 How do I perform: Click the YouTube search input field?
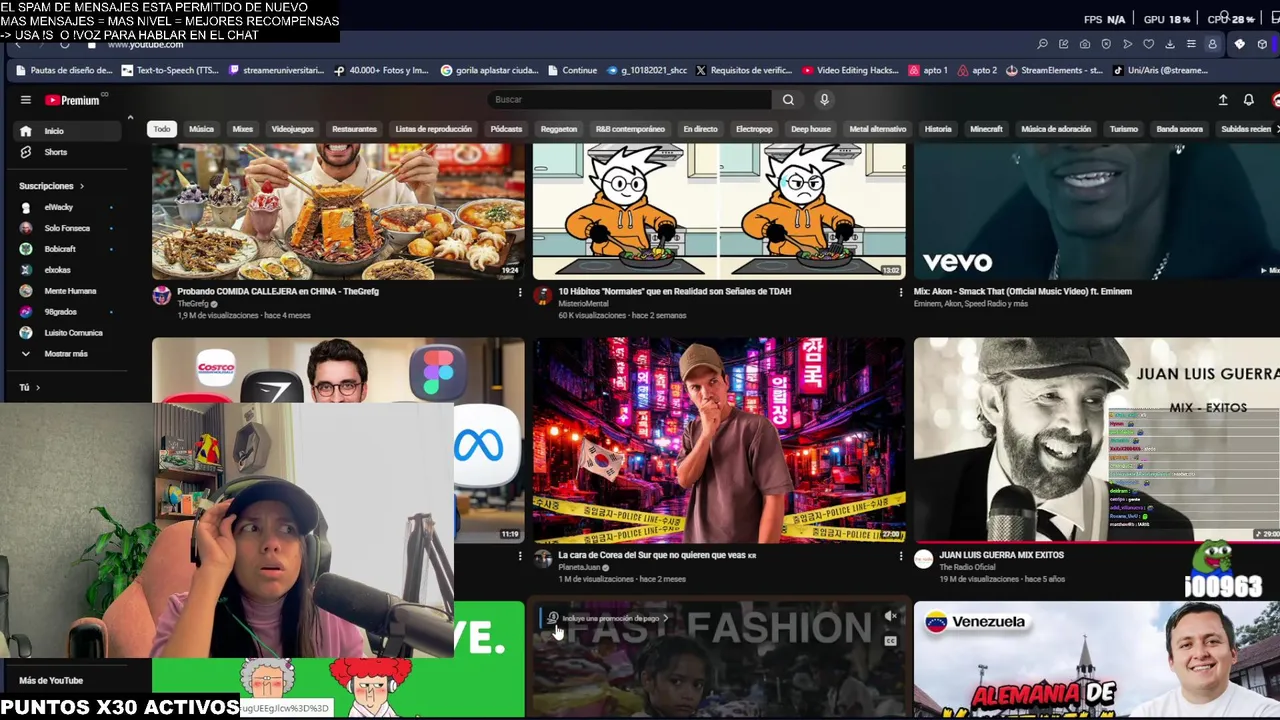tap(630, 99)
